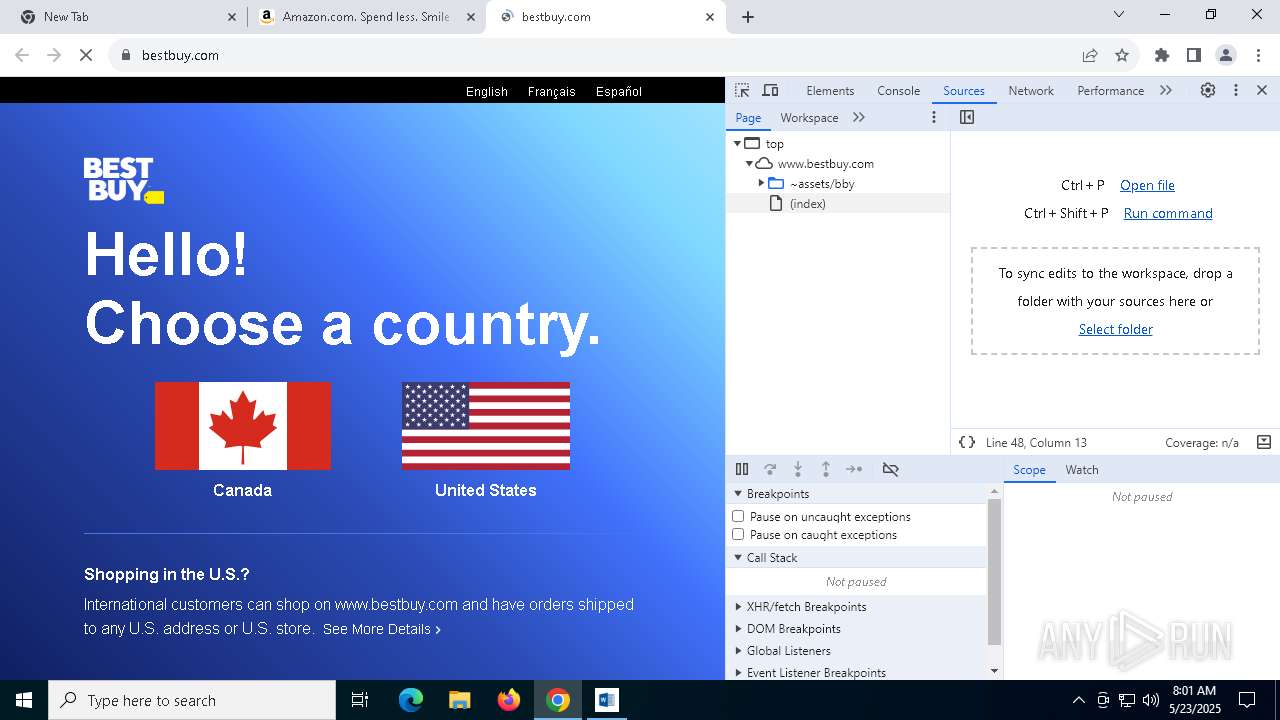Screen dimensions: 1280x720
Task: Click the pretty print braces icon
Action: (967, 442)
